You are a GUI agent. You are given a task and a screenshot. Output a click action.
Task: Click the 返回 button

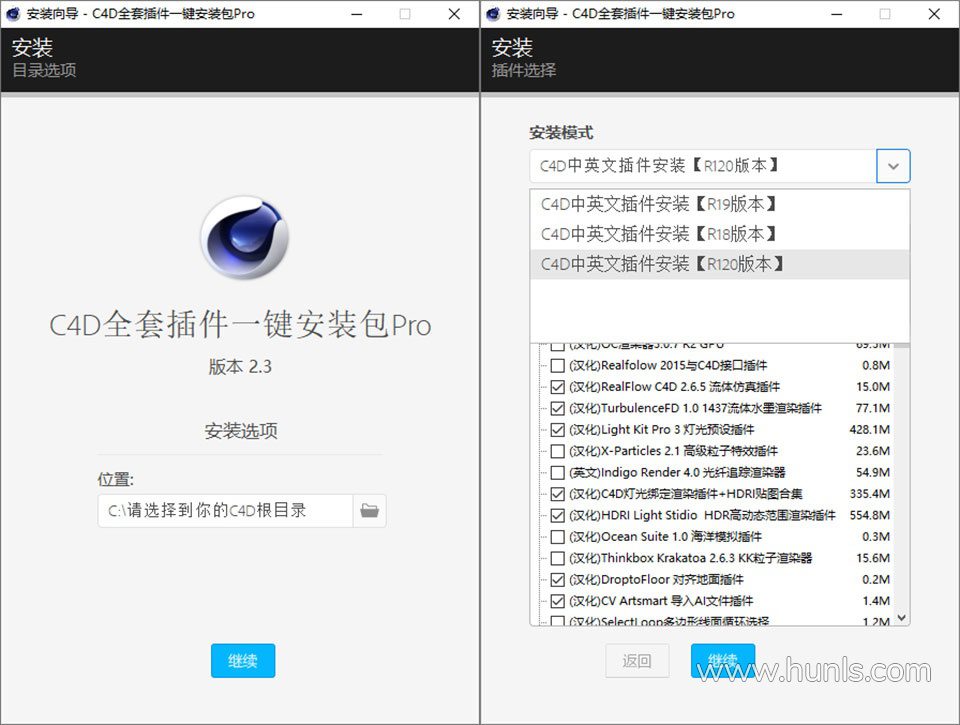coord(637,661)
